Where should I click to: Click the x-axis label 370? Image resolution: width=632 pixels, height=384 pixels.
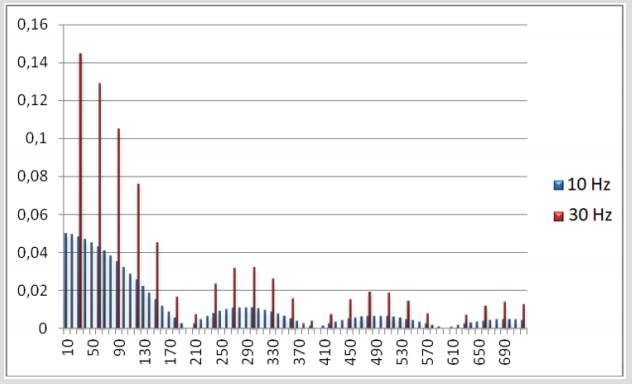point(299,351)
